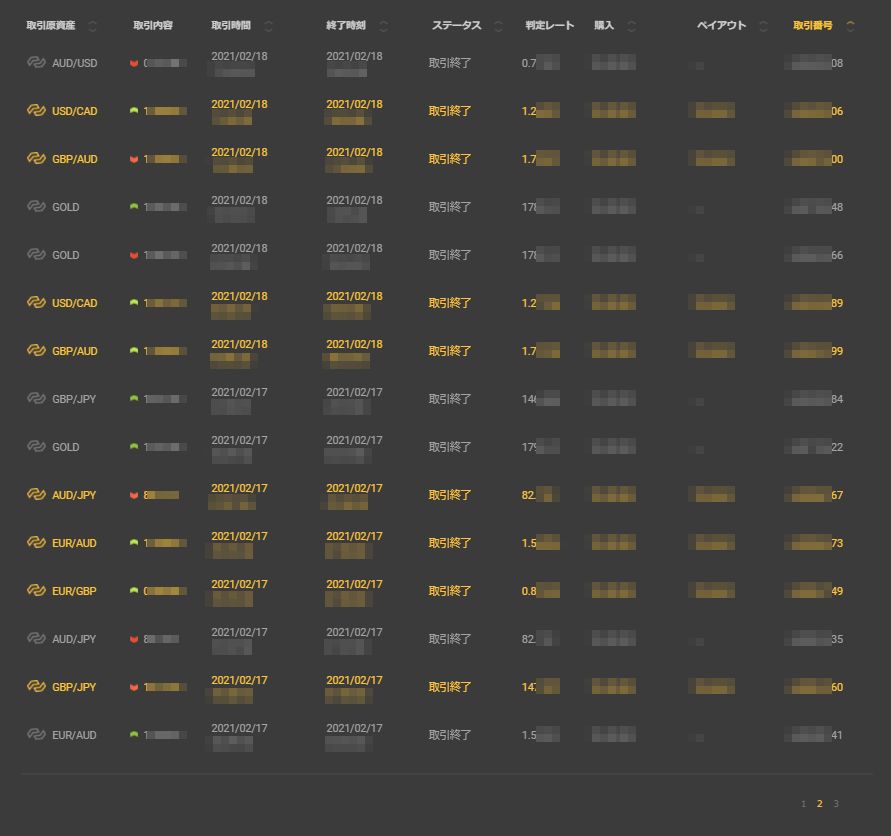Select the current page 2 indicator
Screen dimensions: 891x836
[x=819, y=803]
